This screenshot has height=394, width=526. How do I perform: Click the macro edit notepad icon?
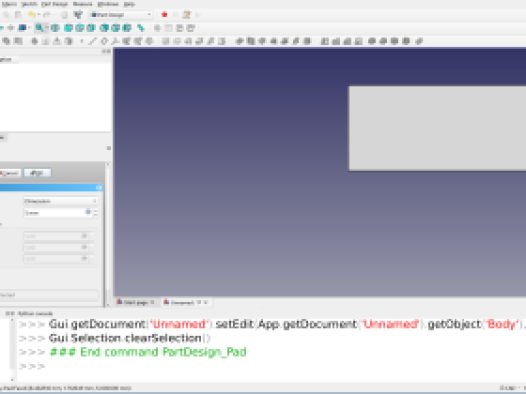187,15
